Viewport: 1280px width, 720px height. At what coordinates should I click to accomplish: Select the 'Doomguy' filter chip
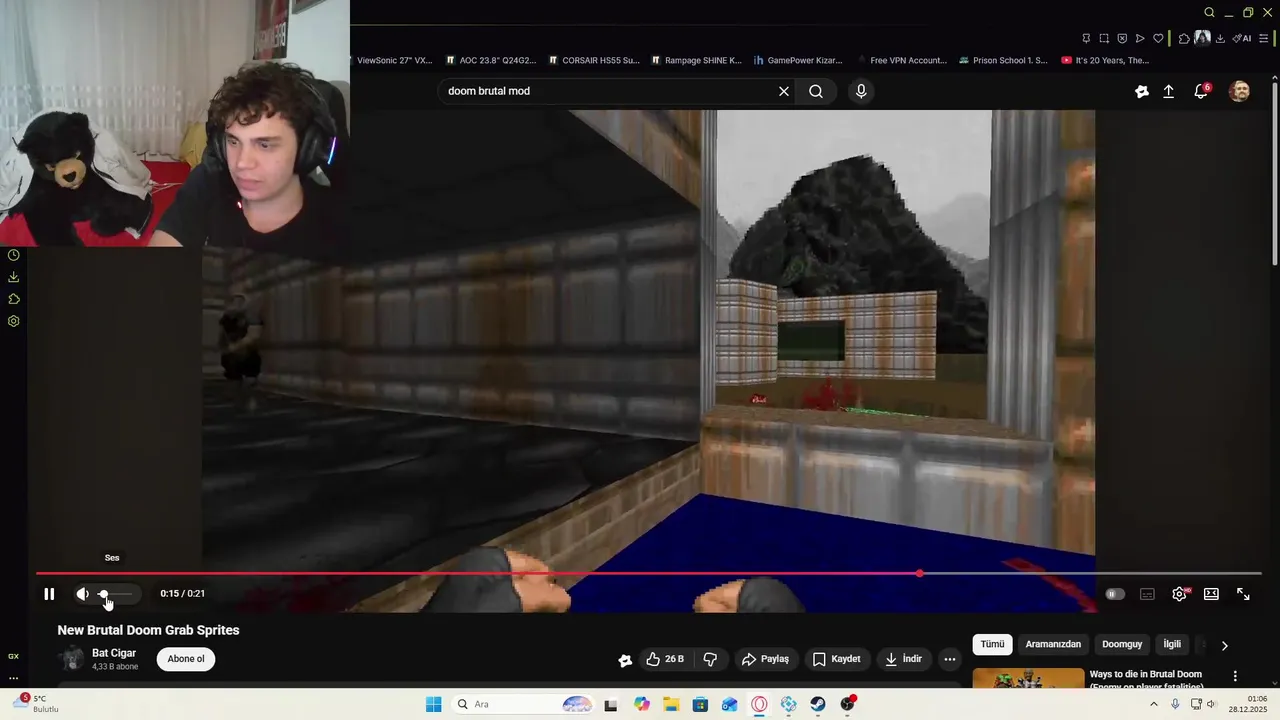pyautogui.click(x=1122, y=645)
